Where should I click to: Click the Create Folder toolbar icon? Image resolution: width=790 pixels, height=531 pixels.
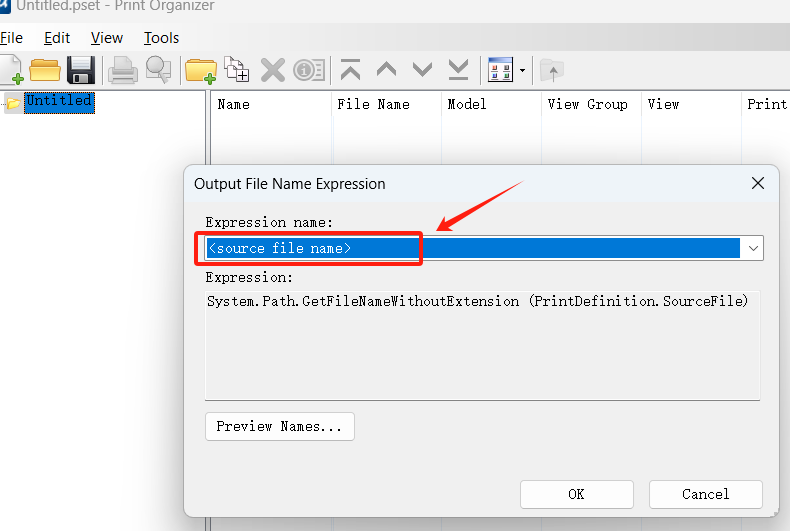click(201, 70)
